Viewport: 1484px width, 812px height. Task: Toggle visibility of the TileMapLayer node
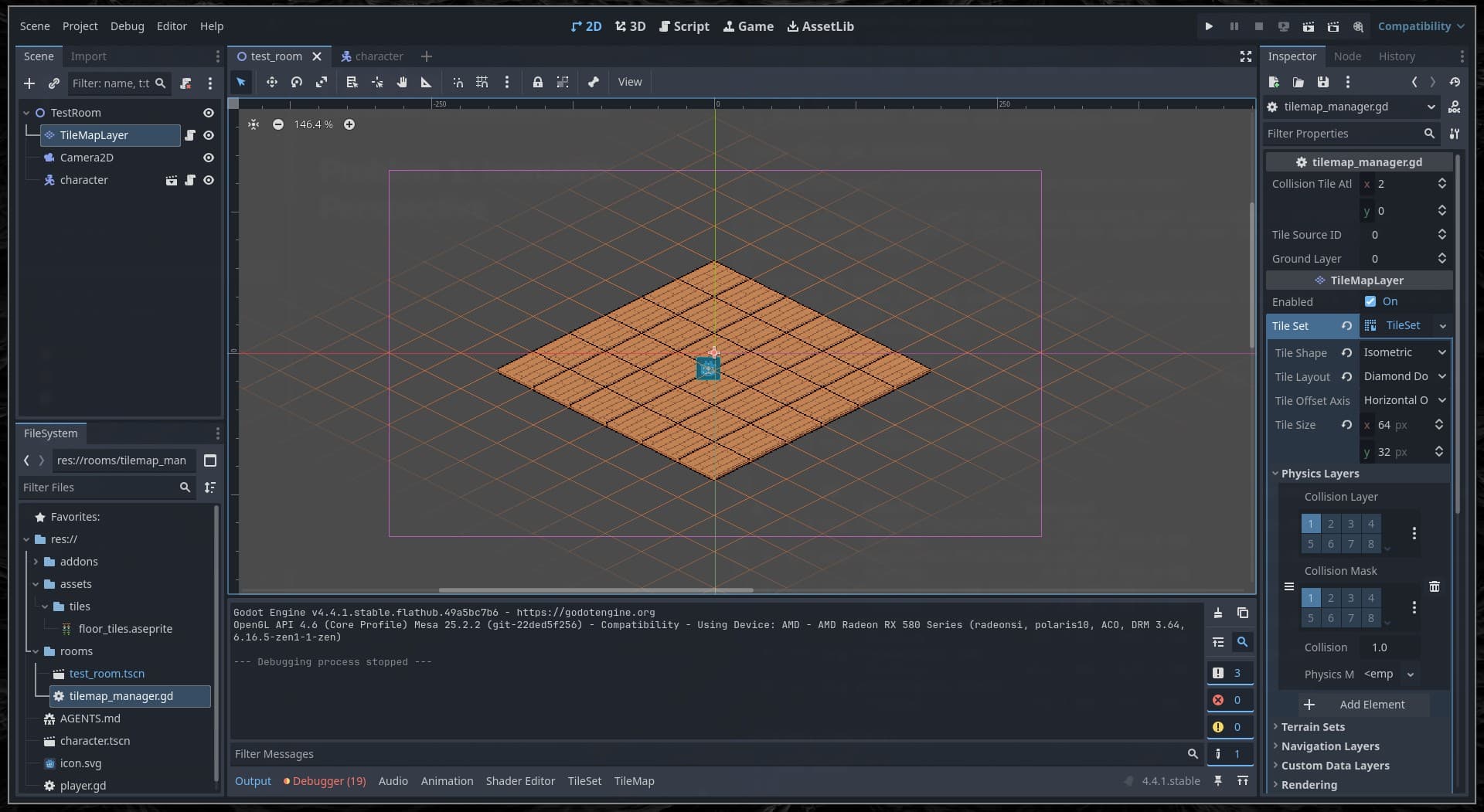(209, 135)
